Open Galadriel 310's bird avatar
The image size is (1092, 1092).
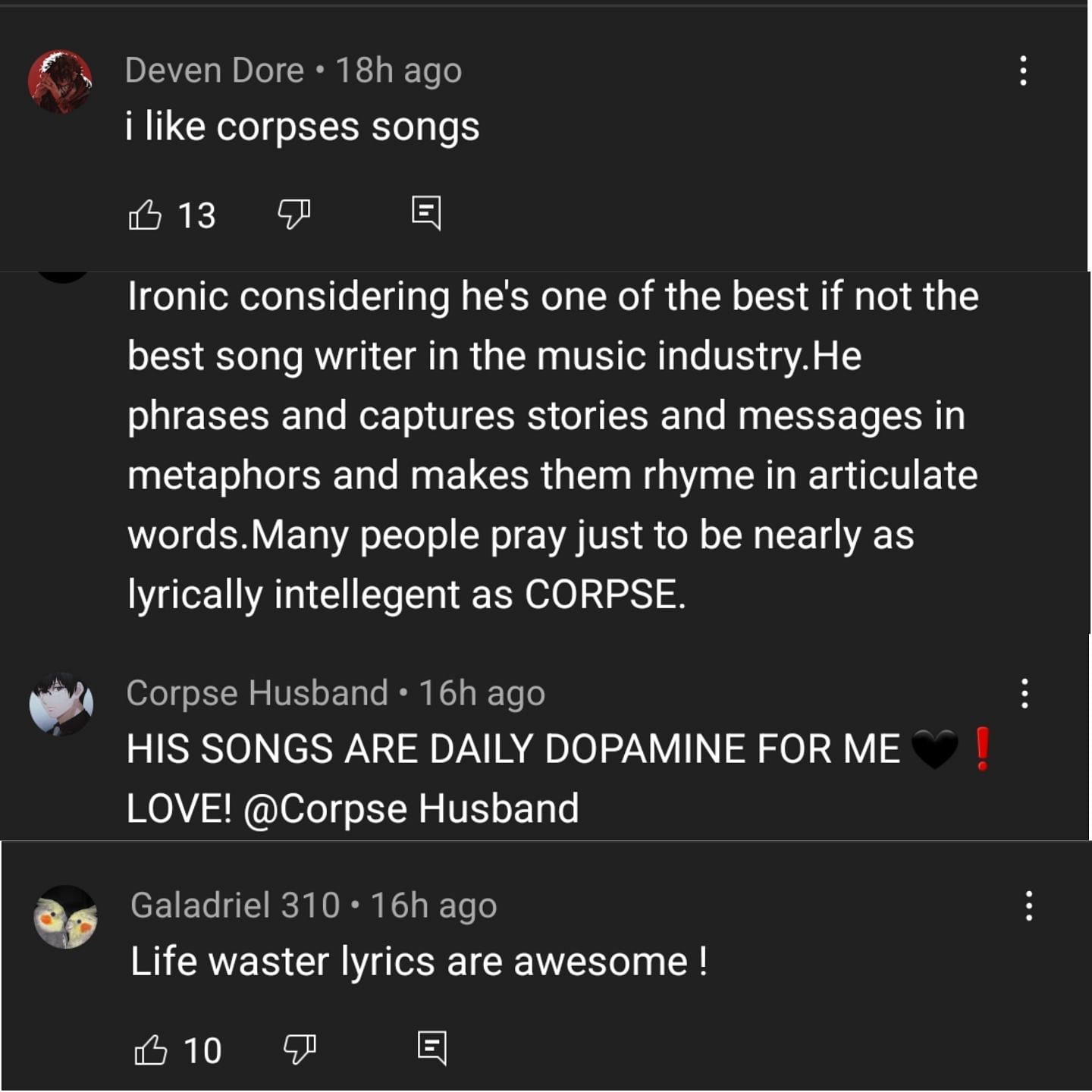[66, 917]
